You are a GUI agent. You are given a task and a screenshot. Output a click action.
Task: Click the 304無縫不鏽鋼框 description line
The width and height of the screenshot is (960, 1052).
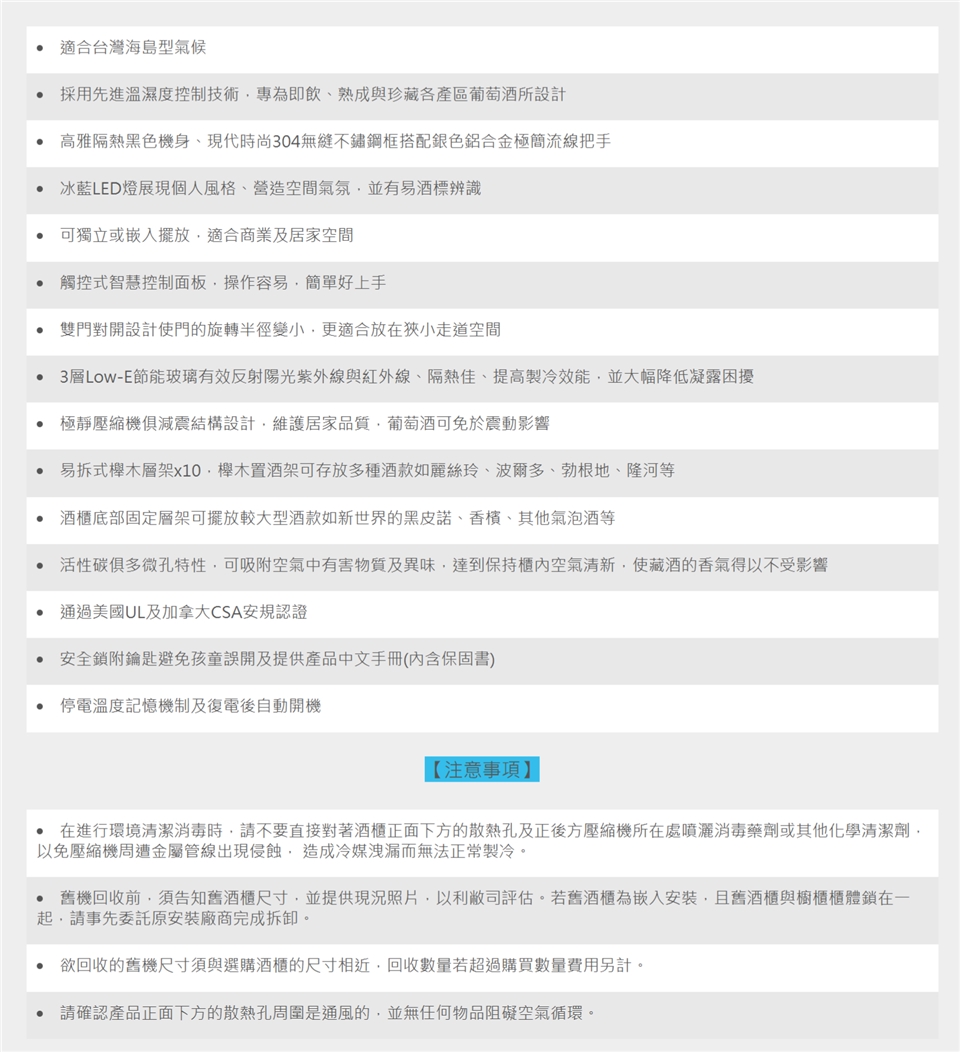335,142
